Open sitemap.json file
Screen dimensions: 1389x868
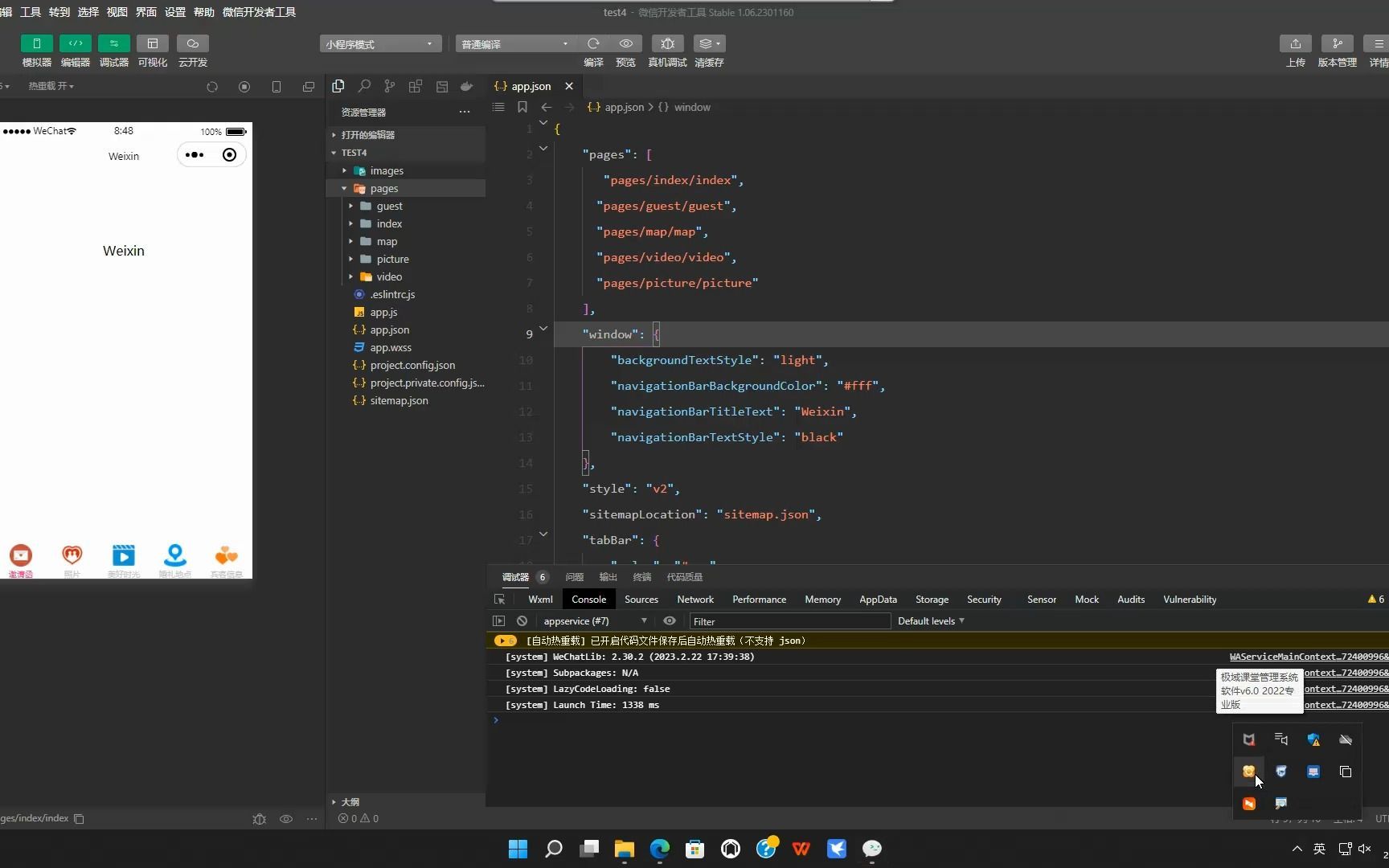point(405,400)
